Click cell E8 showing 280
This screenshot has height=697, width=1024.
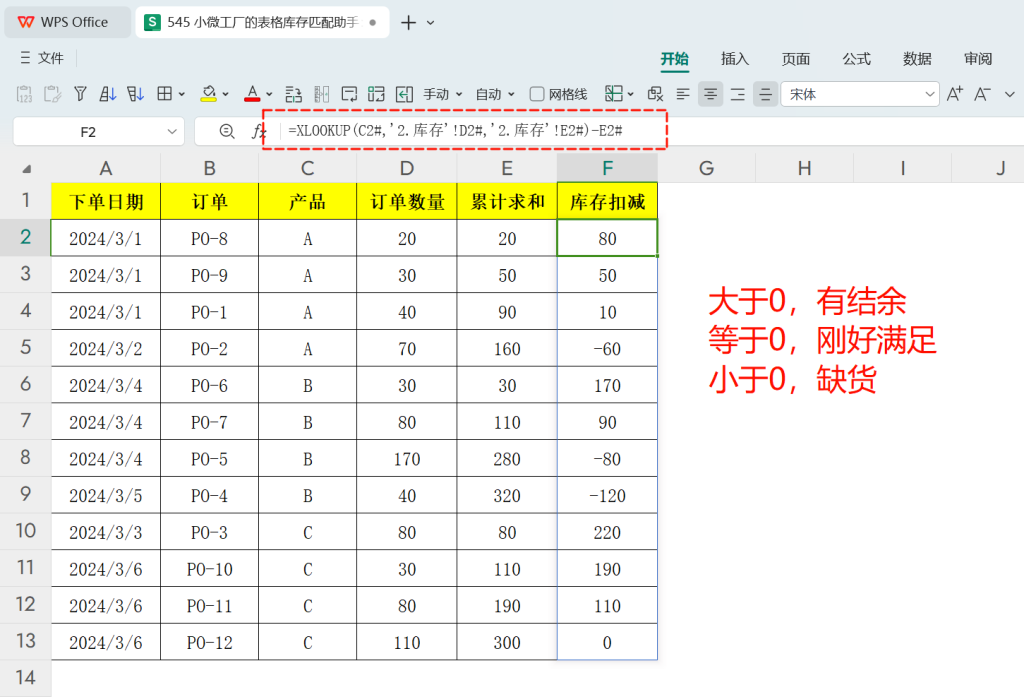click(507, 459)
